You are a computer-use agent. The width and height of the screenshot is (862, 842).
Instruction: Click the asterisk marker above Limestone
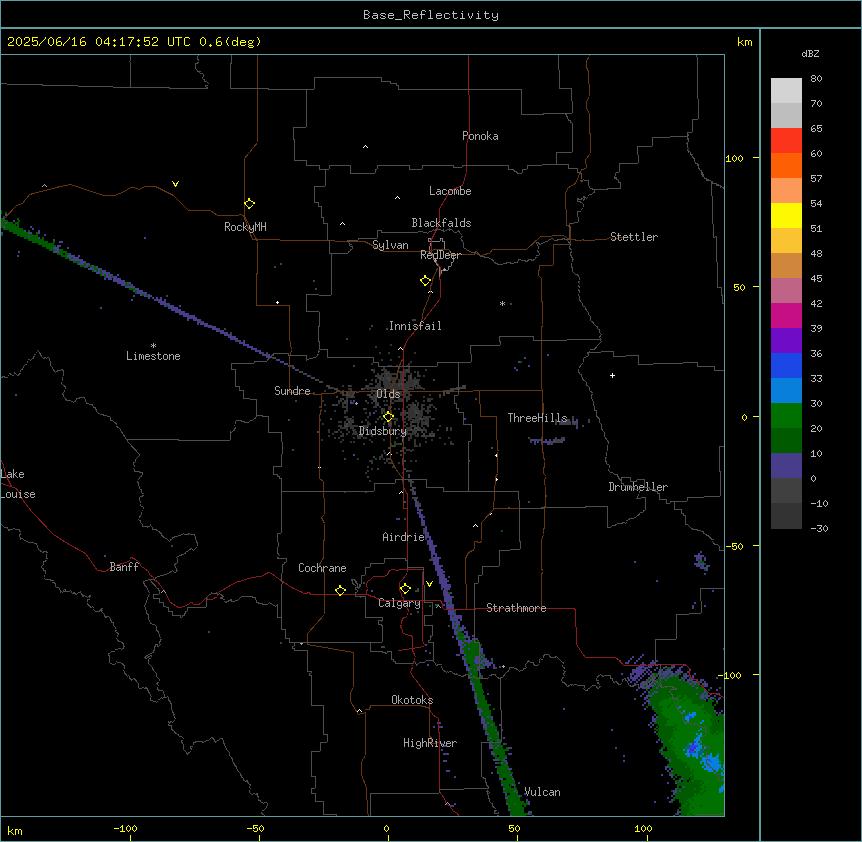click(x=153, y=346)
